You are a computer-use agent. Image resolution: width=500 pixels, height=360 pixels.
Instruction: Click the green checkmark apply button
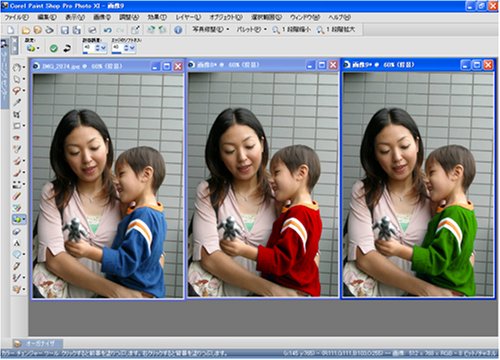pos(54,48)
